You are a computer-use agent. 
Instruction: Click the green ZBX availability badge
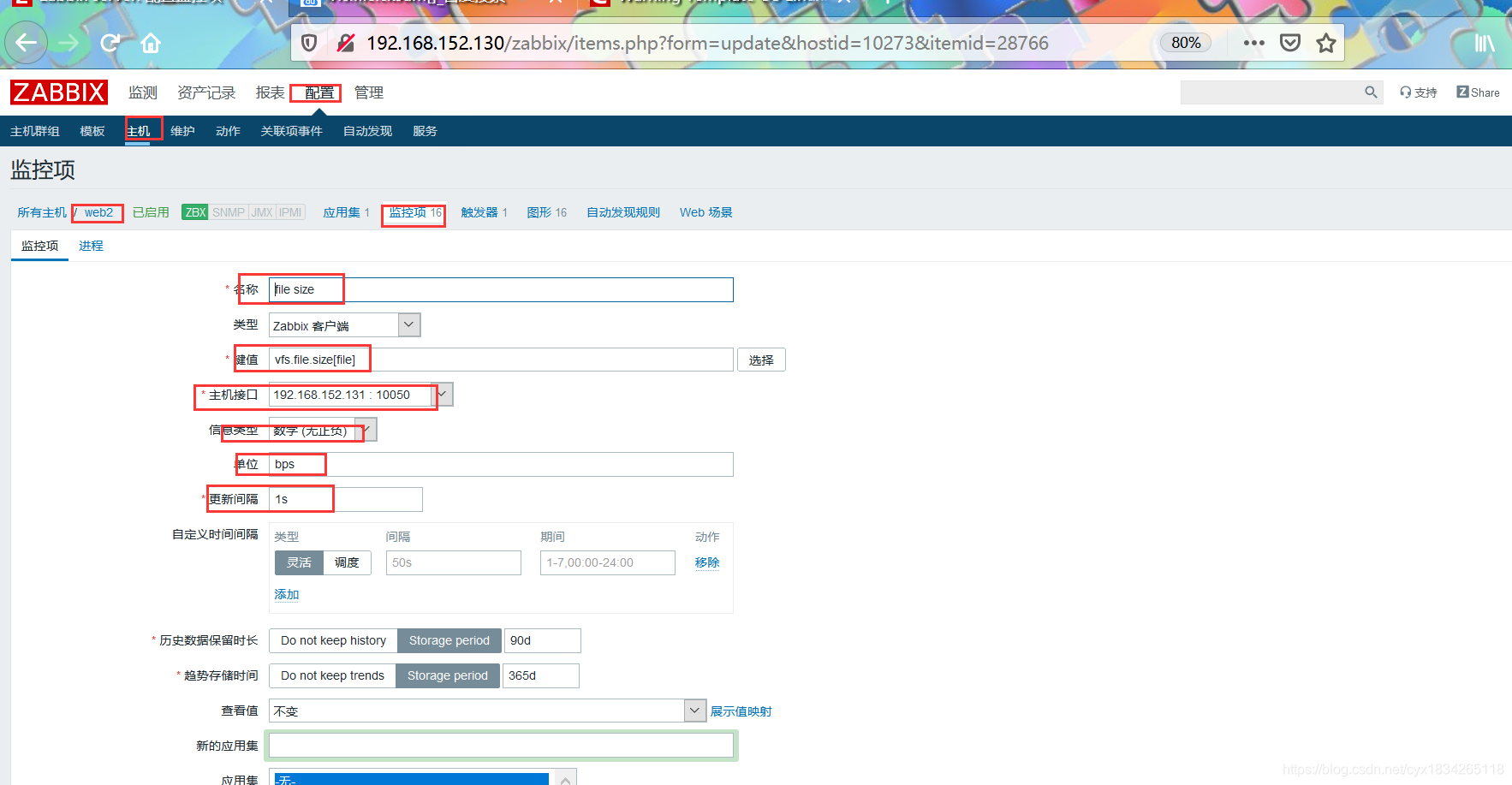coord(195,212)
